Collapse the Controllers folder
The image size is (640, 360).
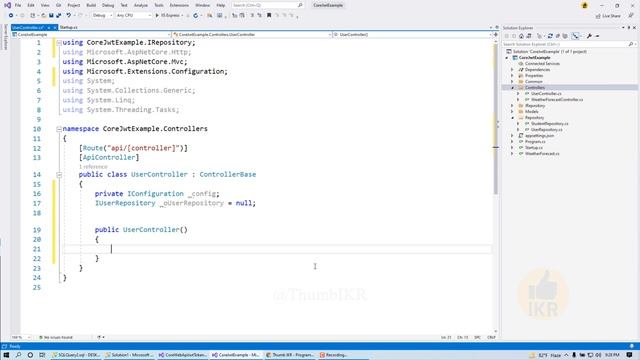512,88
